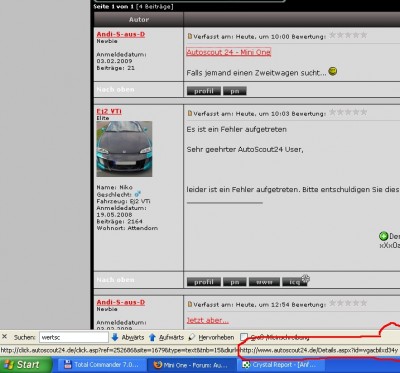The height and width of the screenshot is (373, 400).
Task: Click the www button under second post
Action: coord(264,282)
